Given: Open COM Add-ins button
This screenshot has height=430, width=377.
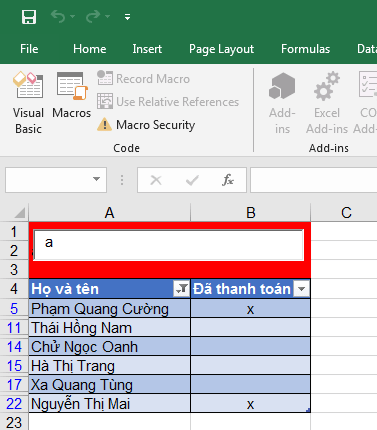Looking at the screenshot, I should [366, 102].
